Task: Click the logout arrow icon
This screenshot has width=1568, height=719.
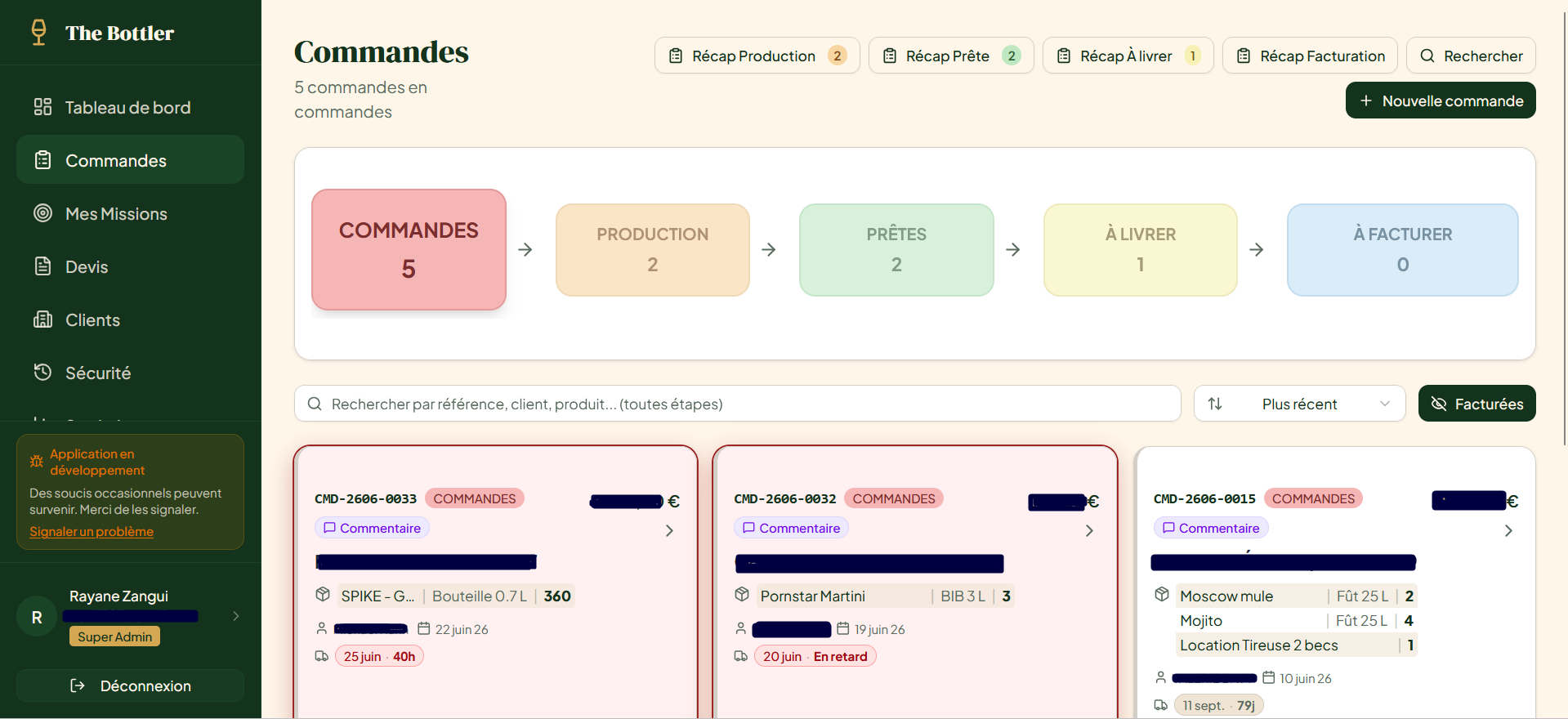Action: click(x=78, y=686)
